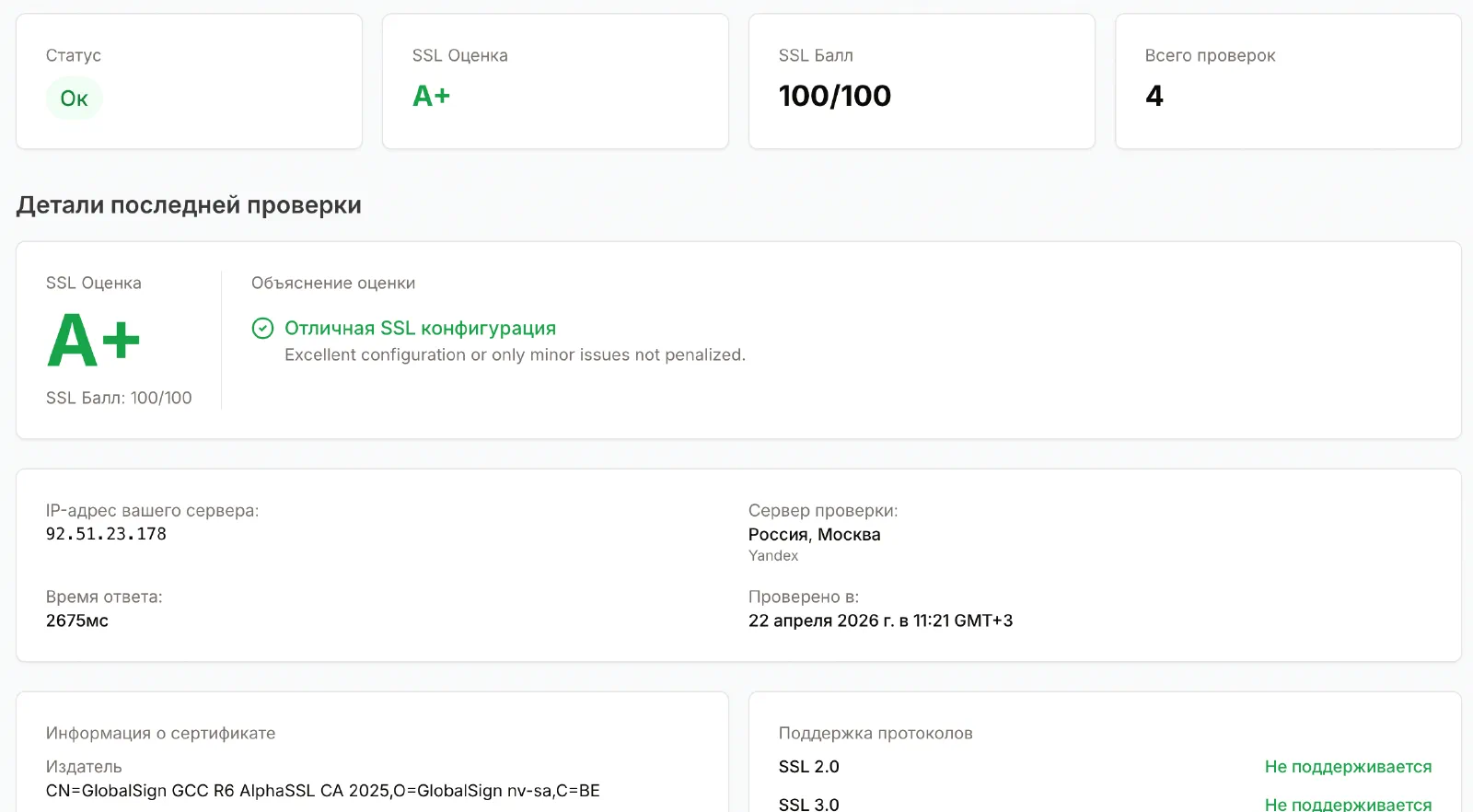
Task: Click the "Всего проверок" label
Action: [x=1210, y=55]
